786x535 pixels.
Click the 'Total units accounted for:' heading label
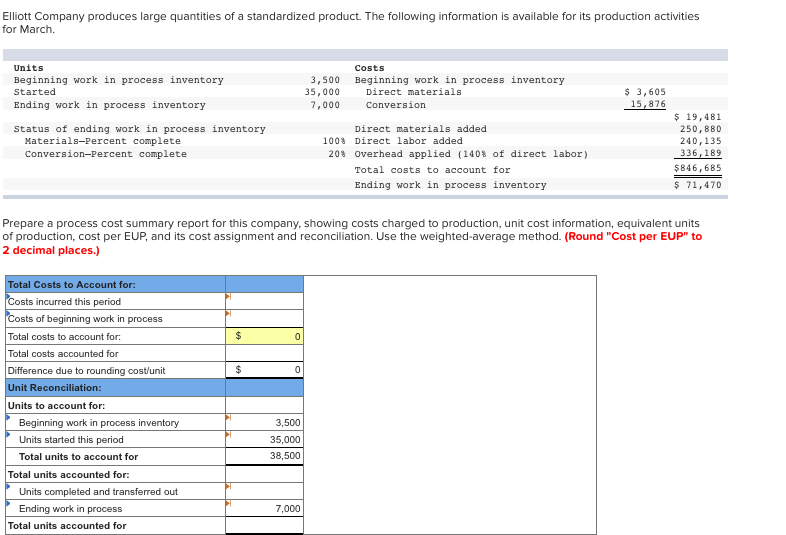pyautogui.click(x=68, y=474)
